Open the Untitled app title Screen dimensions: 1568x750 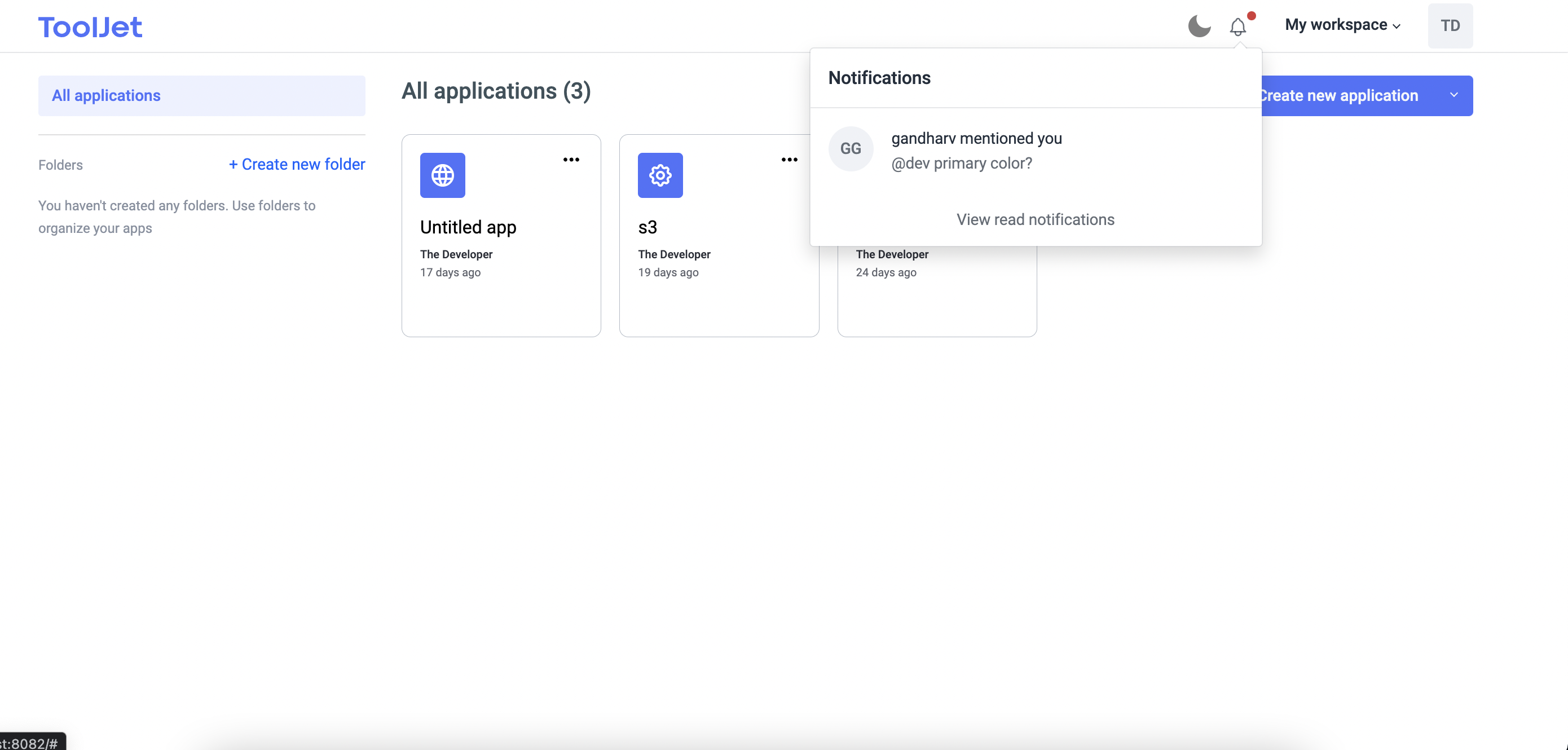click(468, 227)
